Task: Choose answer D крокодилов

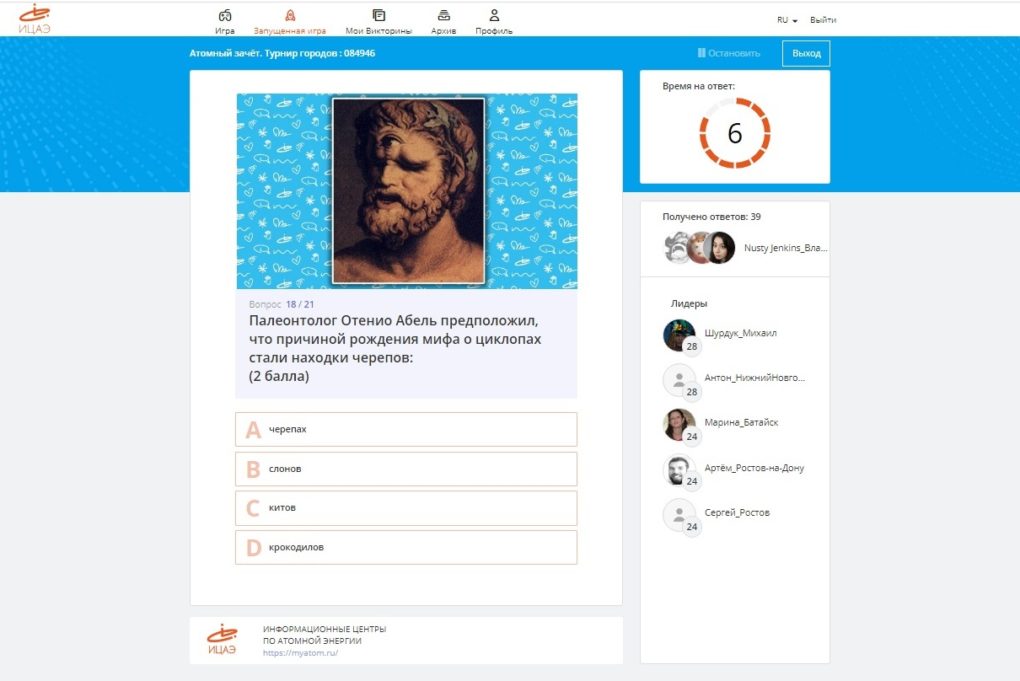Action: point(406,547)
